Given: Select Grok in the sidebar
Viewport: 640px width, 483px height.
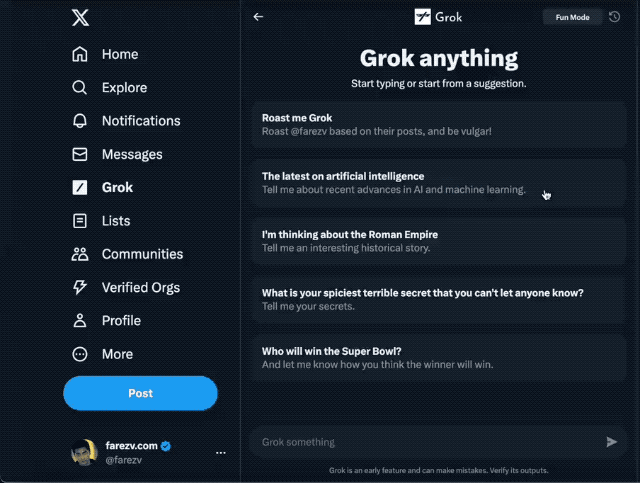Looking at the screenshot, I should (102, 187).
